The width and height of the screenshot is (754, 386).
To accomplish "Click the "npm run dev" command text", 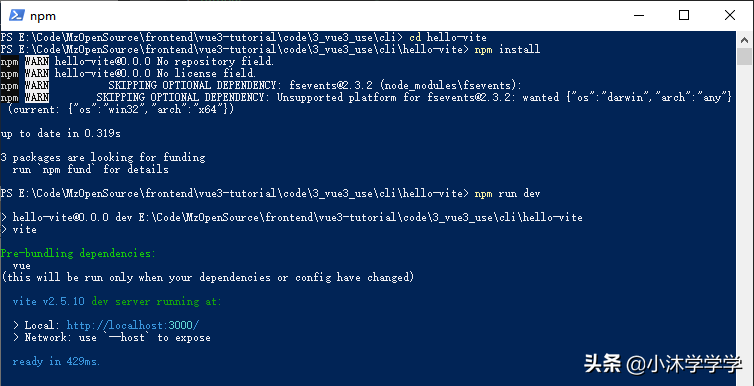I will [x=507, y=194].
